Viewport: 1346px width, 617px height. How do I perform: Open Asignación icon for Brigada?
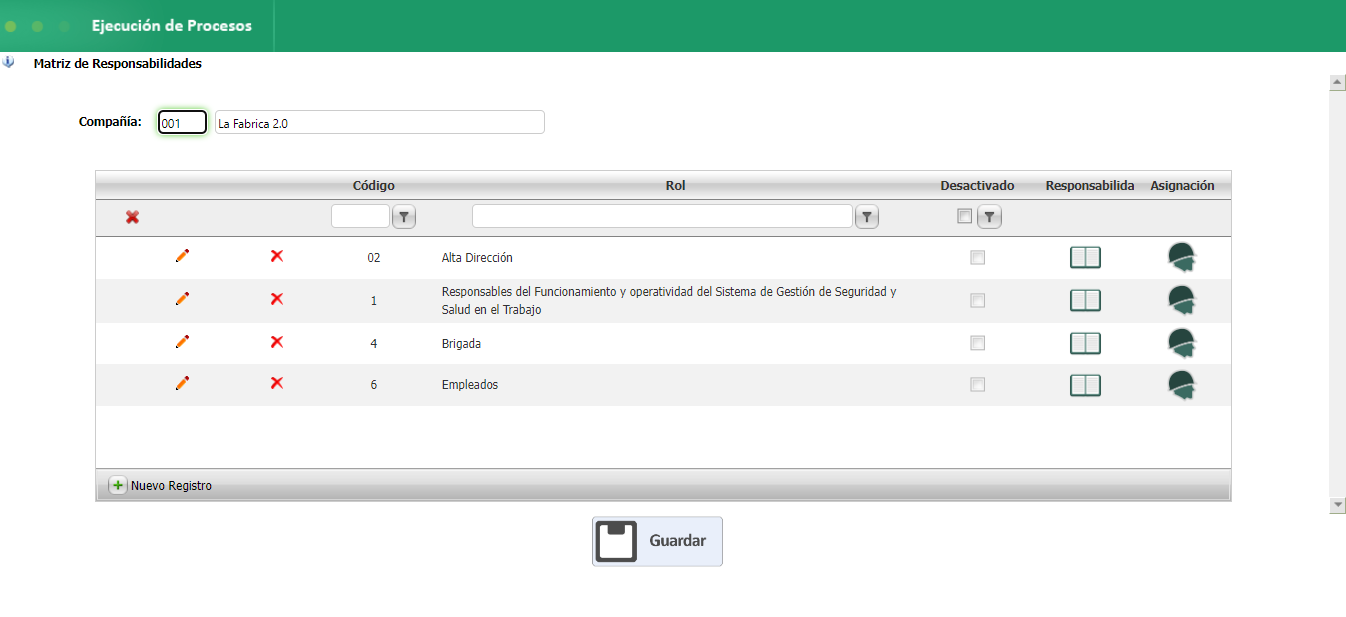pyautogui.click(x=1182, y=343)
